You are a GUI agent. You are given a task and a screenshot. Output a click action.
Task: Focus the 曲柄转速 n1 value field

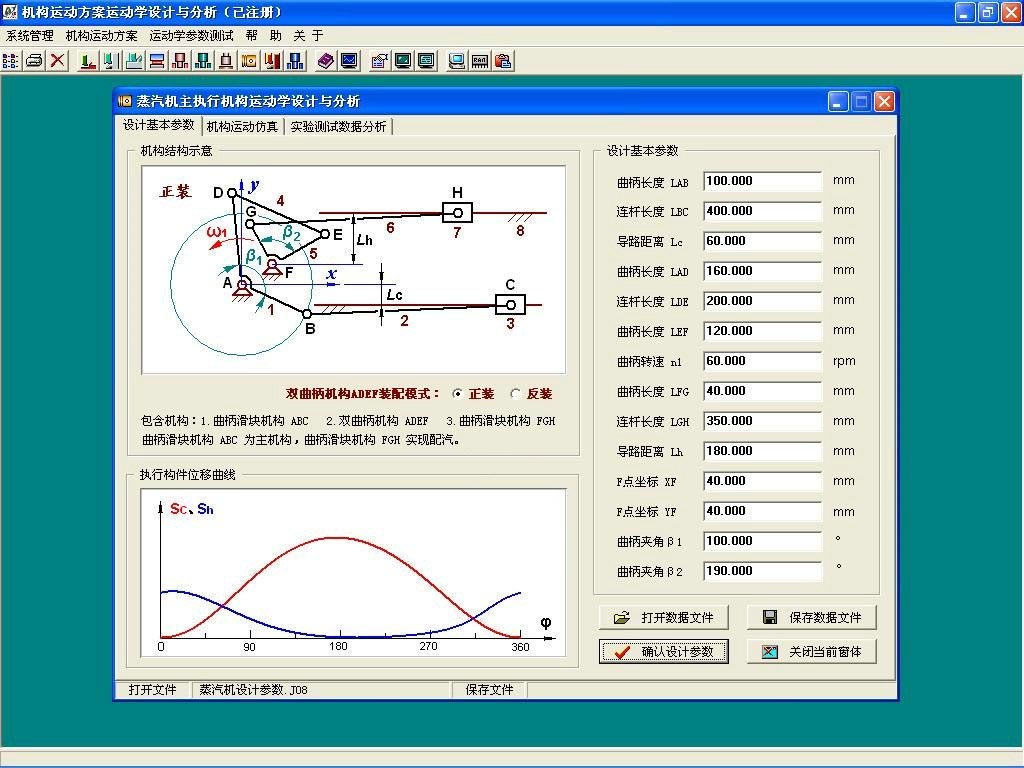762,361
